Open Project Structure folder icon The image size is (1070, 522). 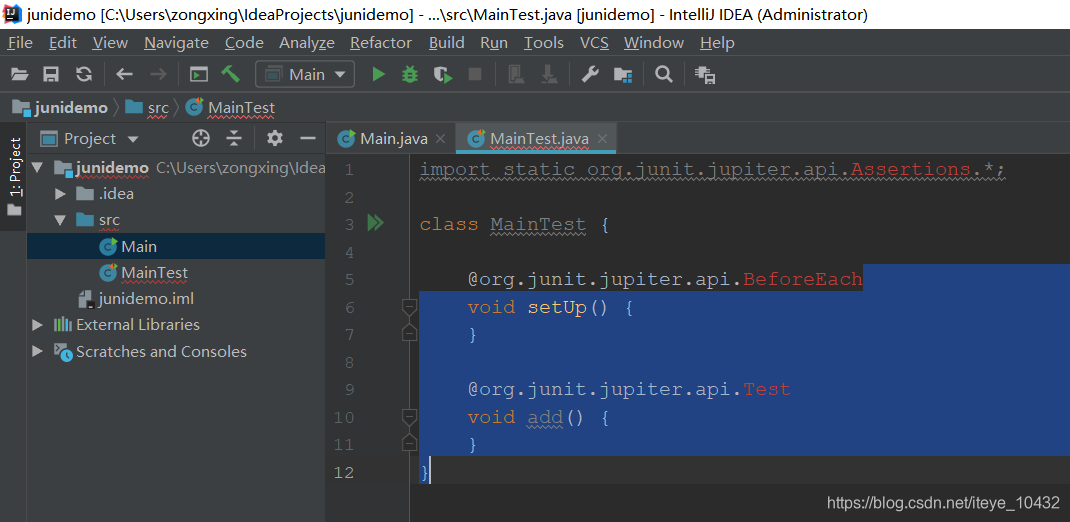pyautogui.click(x=622, y=74)
